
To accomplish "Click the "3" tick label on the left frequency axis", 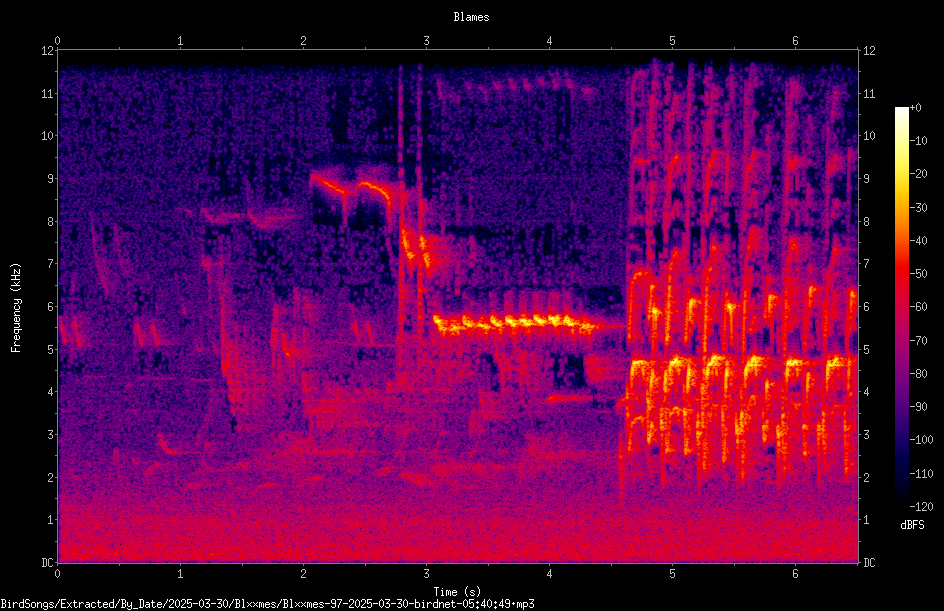I will 51,435.
